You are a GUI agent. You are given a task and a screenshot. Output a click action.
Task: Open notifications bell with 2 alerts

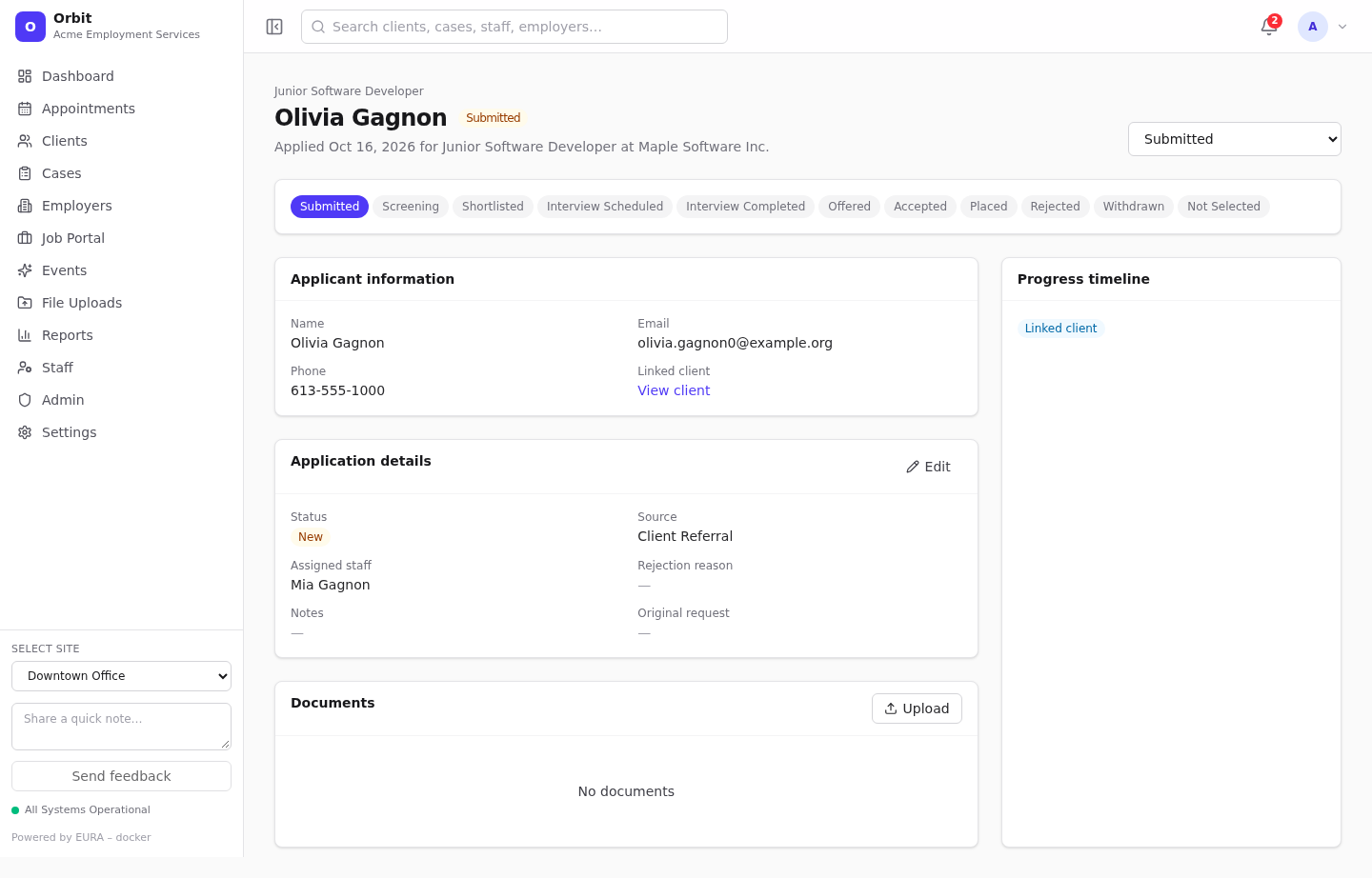click(1269, 27)
